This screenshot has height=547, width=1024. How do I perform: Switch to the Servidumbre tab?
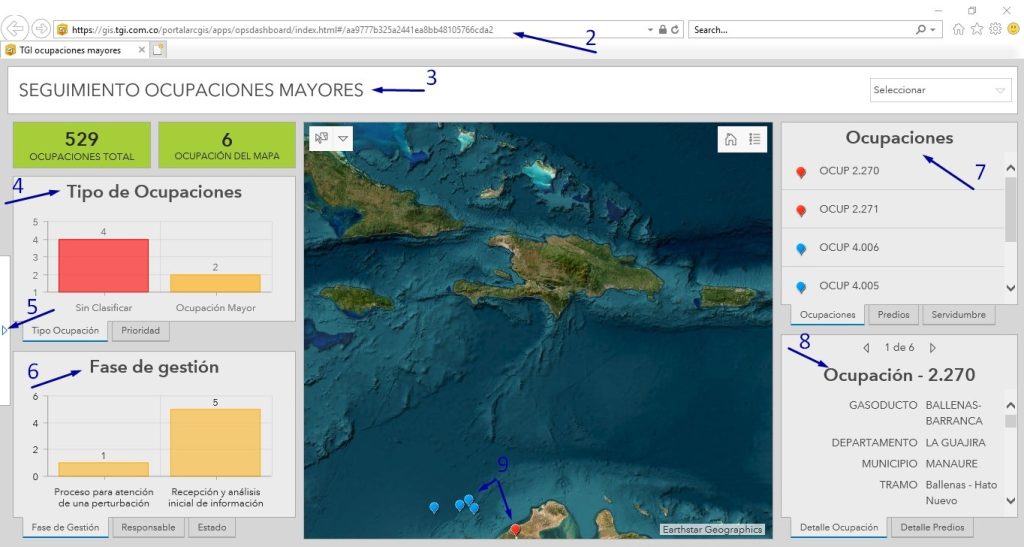tap(958, 314)
